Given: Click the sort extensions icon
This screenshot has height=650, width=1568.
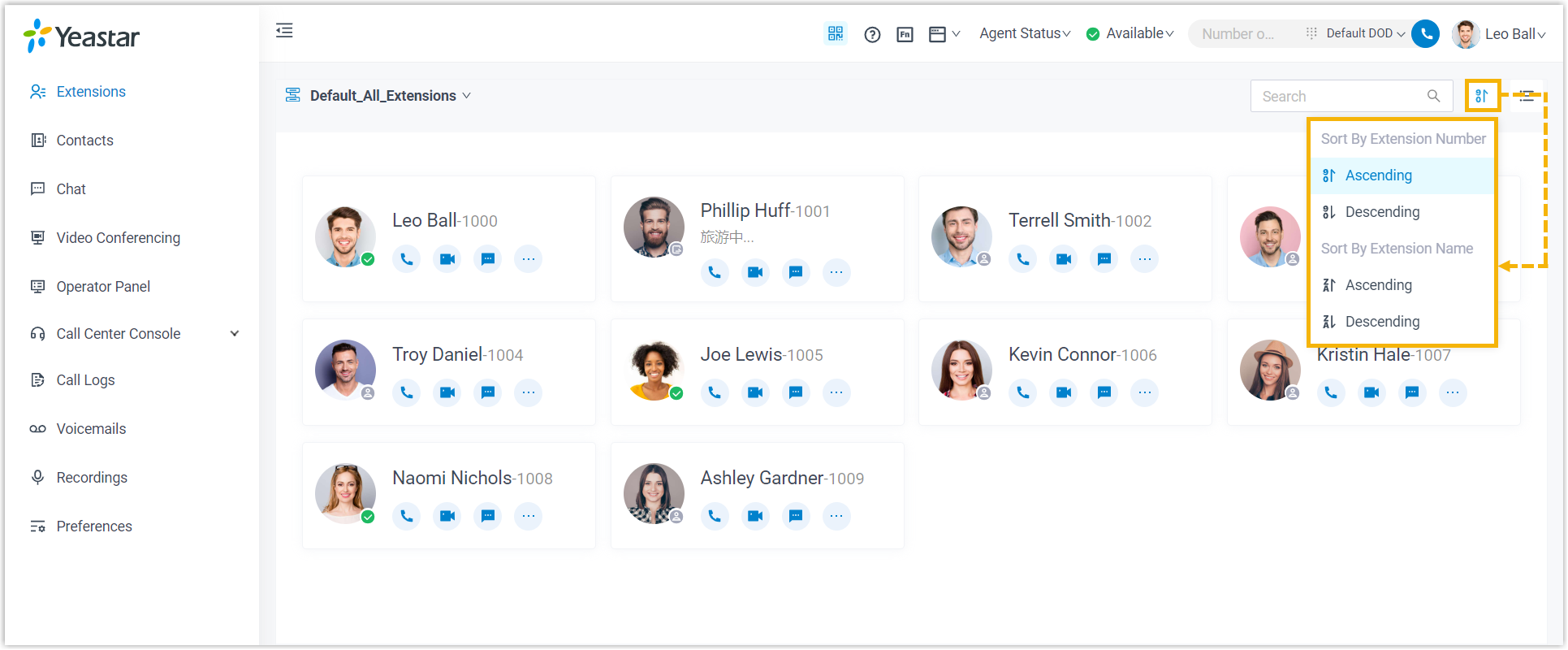Looking at the screenshot, I should click(x=1482, y=96).
